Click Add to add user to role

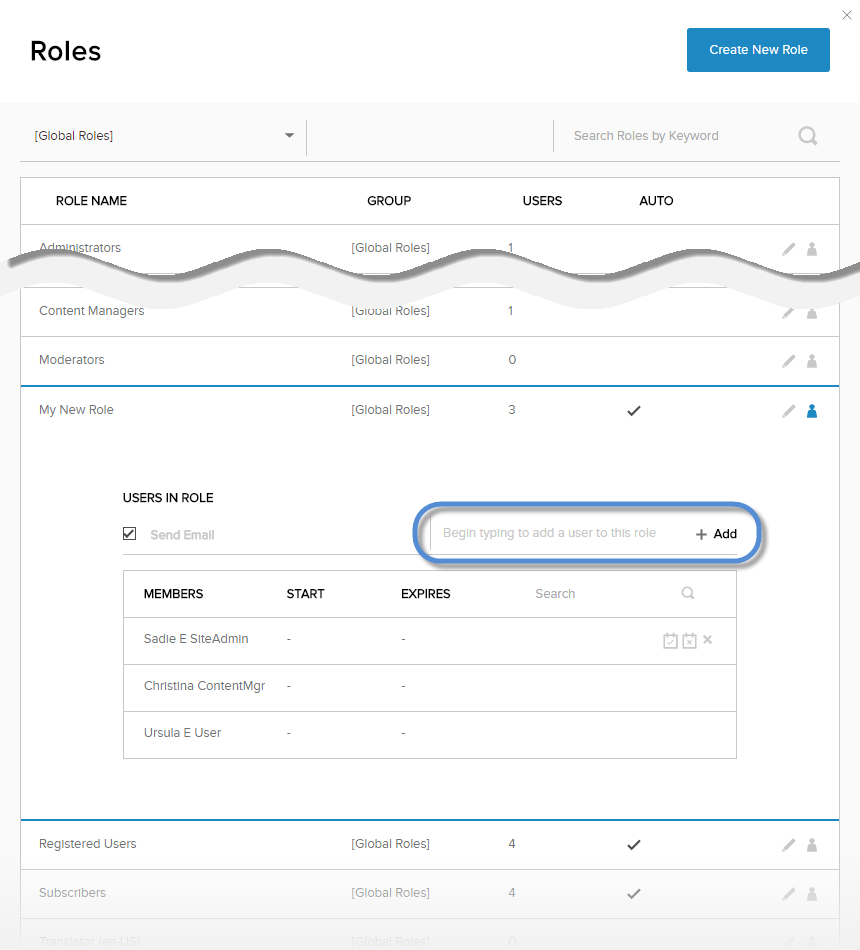tap(717, 534)
